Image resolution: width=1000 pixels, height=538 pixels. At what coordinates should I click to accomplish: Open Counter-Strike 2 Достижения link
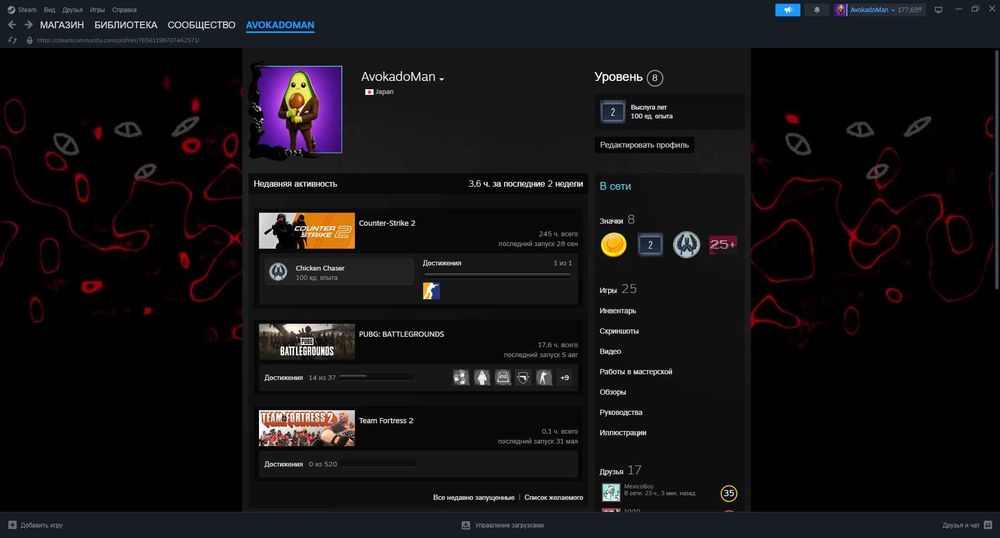point(441,263)
